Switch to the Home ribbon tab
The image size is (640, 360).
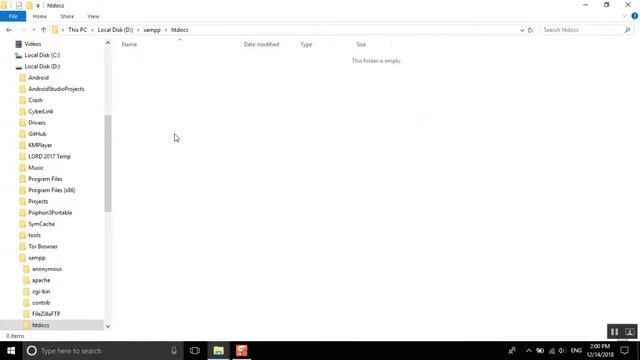click(40, 16)
